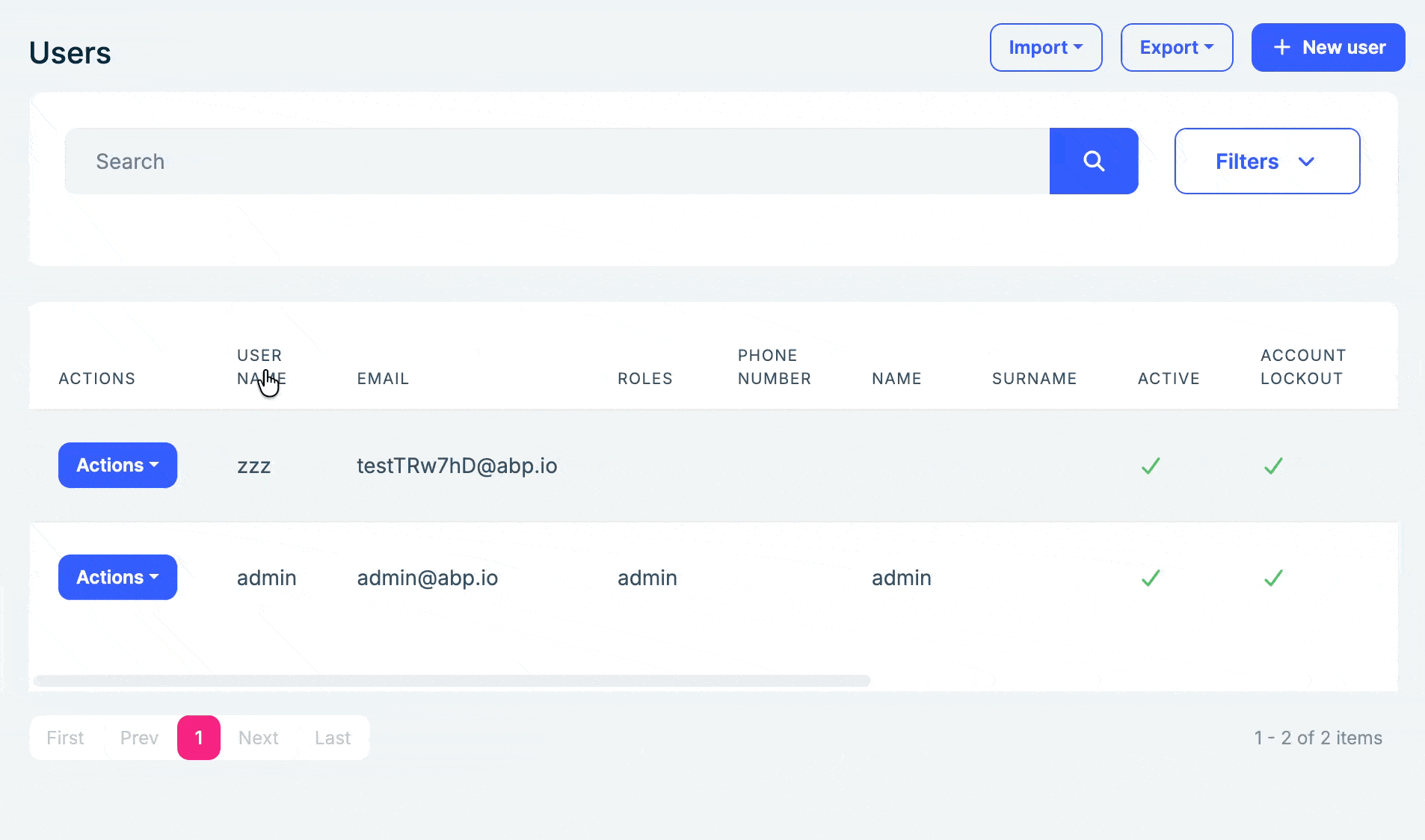Sort by Surname column header
This screenshot has height=840, width=1425.
click(1034, 379)
